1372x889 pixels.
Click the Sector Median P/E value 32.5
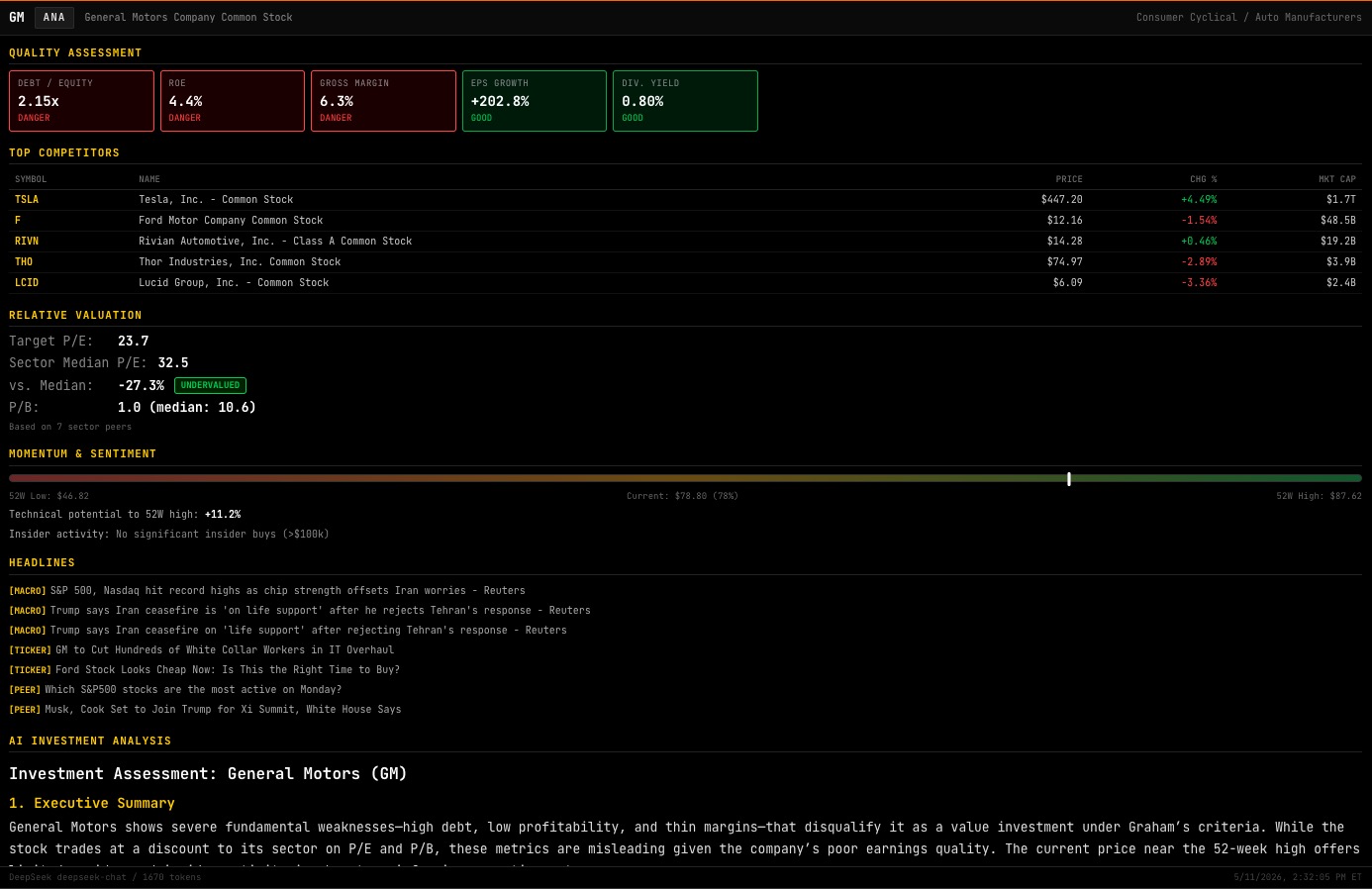tap(173, 363)
